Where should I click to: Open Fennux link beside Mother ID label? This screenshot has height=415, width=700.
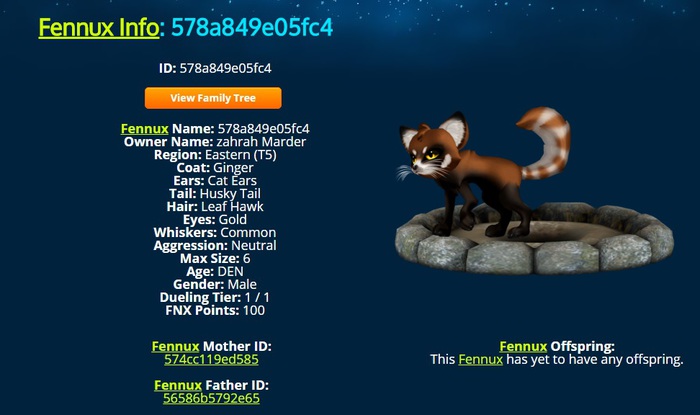pyautogui.click(x=175, y=346)
